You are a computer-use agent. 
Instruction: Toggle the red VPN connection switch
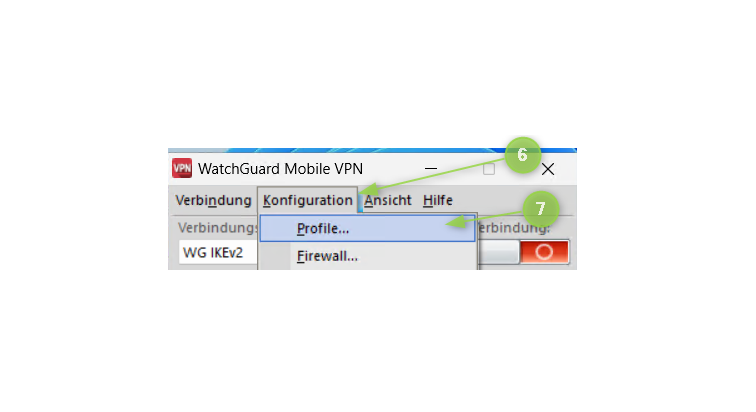point(544,252)
